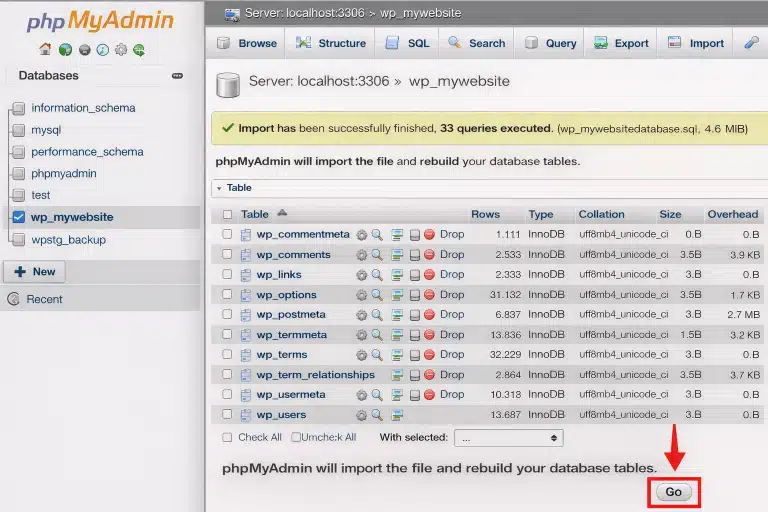Click the green globe icon in sidebar
The width and height of the screenshot is (768, 512).
(x=65, y=49)
